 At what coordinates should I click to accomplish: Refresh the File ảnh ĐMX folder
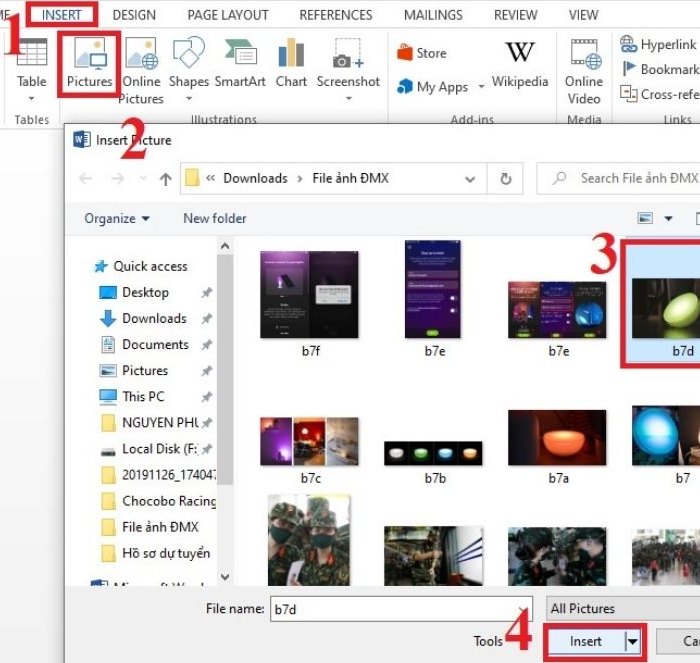point(505,179)
